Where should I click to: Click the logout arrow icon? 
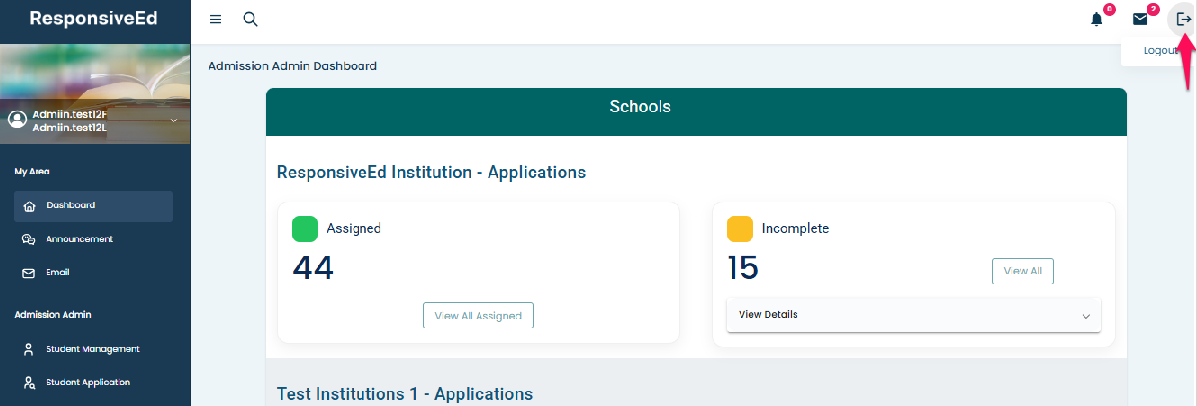[1183, 19]
